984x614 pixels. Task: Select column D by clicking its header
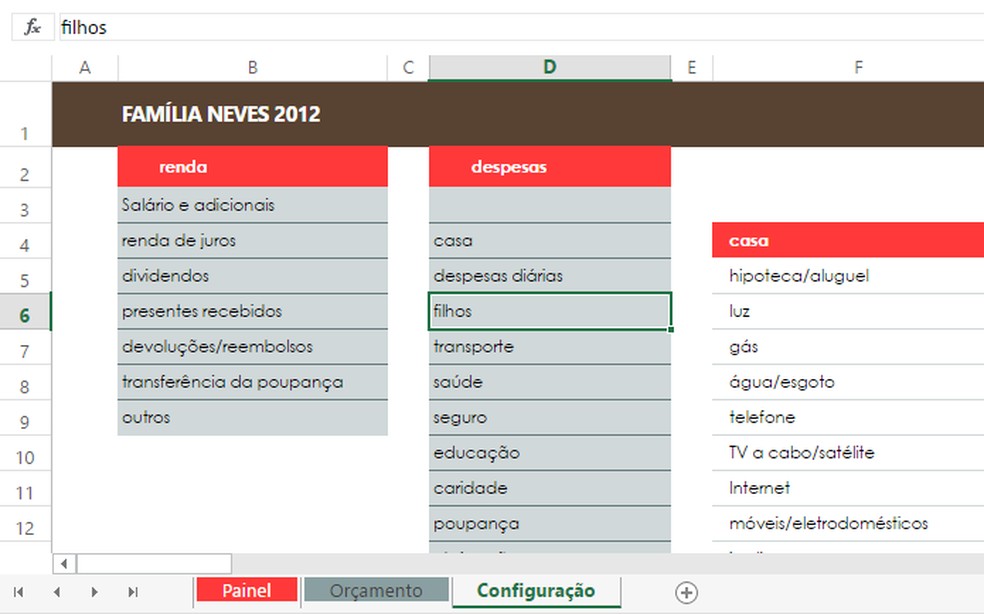(549, 67)
